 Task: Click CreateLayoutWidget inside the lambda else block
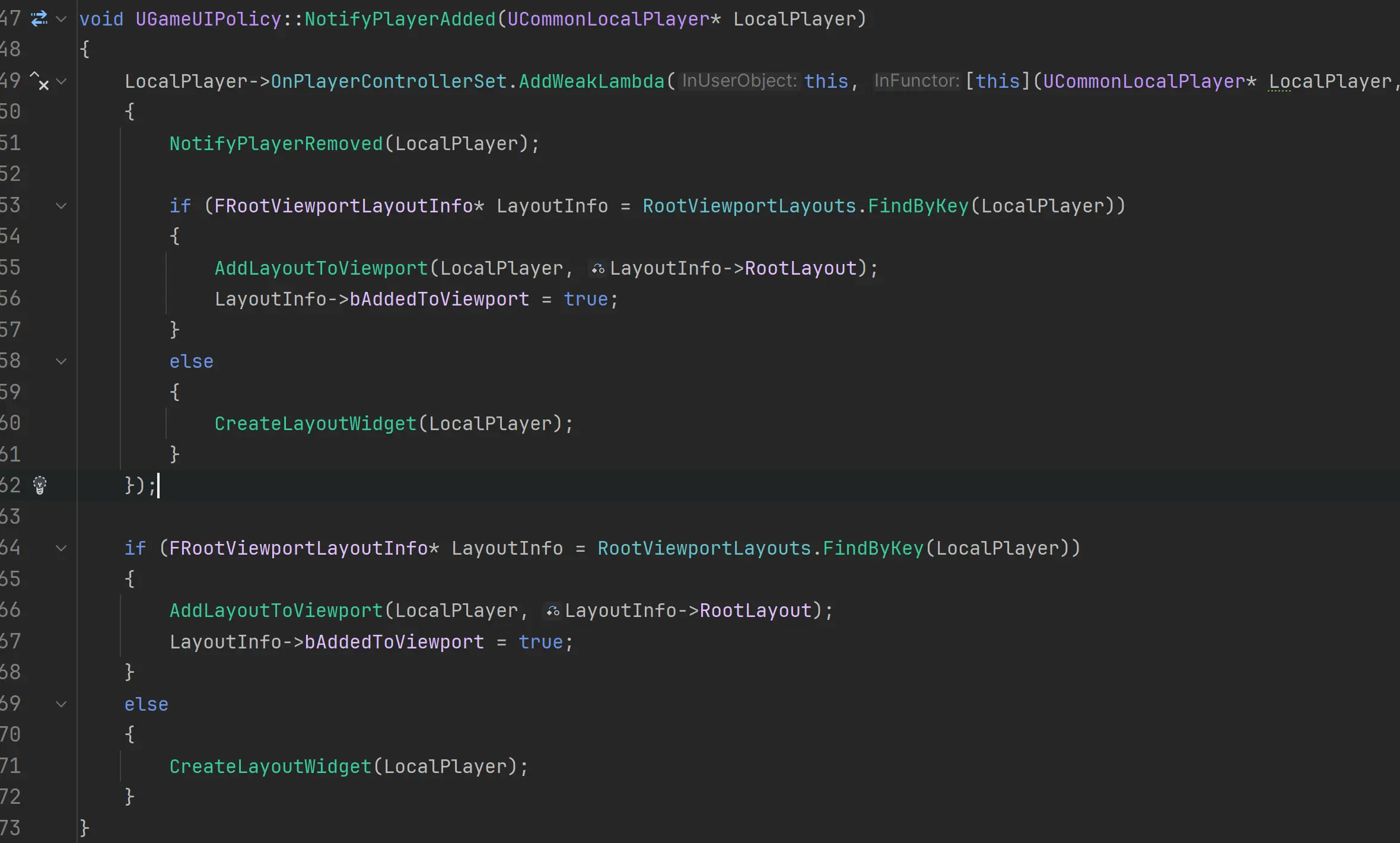(315, 424)
